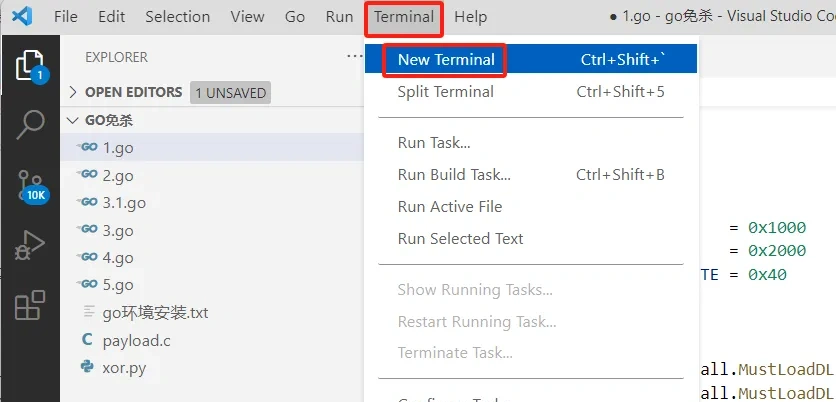Select Run Active File menu entry
The width and height of the screenshot is (836, 402).
531,207
